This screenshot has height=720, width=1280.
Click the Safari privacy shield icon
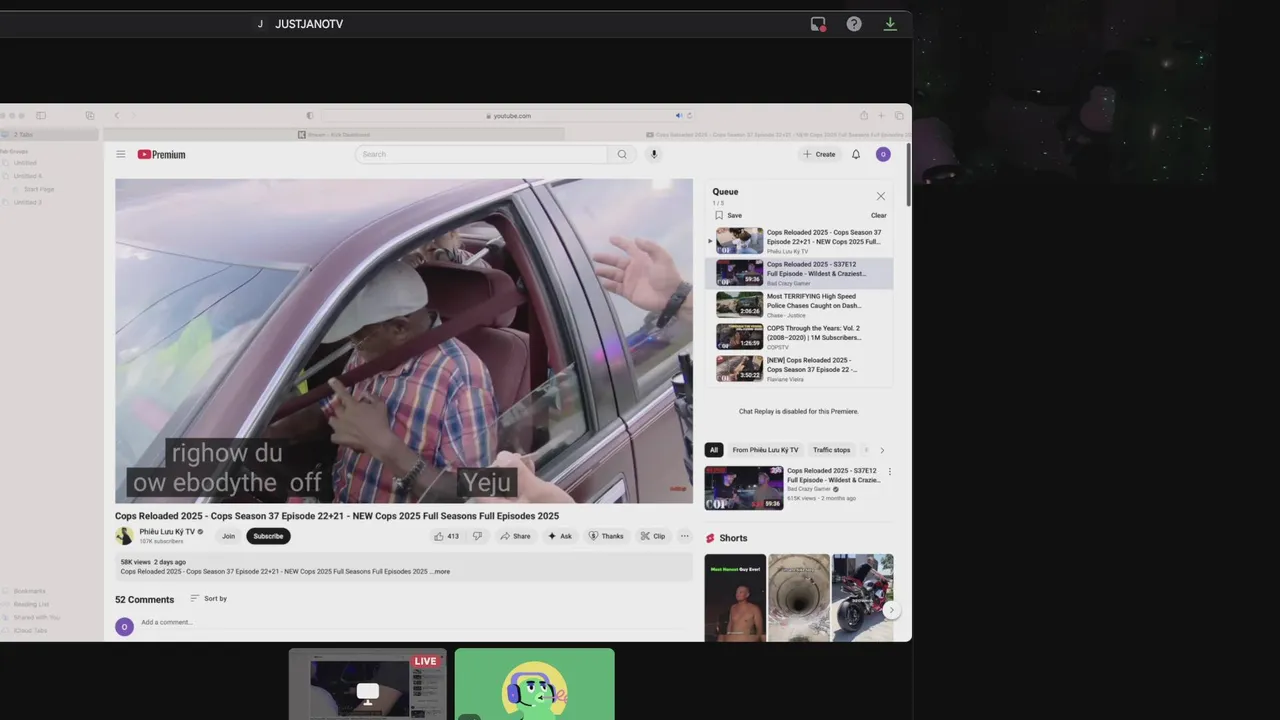[310, 116]
